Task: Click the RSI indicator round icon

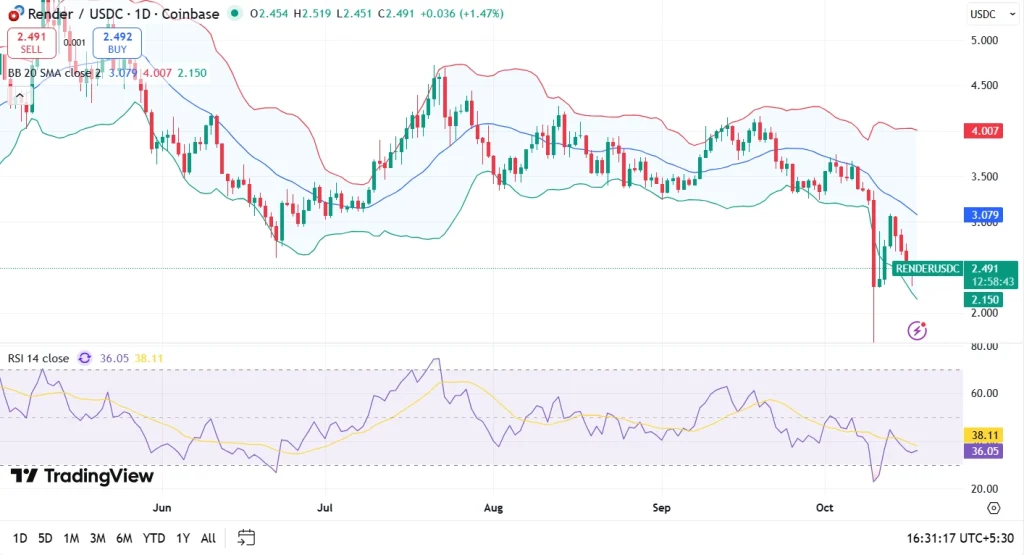Action: point(85,358)
